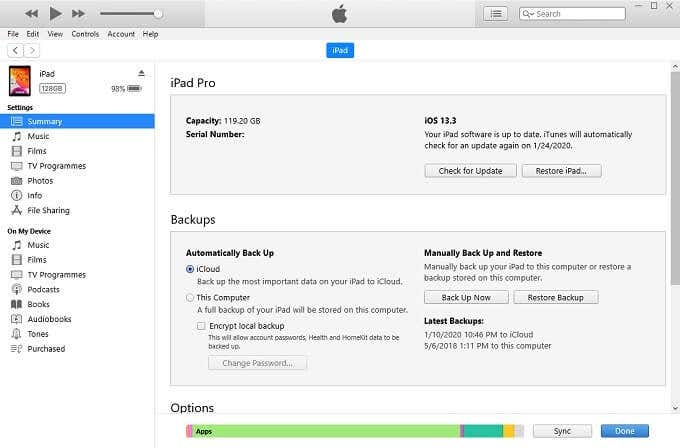Open Info settings
This screenshot has height=448, width=680.
pyautogui.click(x=34, y=195)
